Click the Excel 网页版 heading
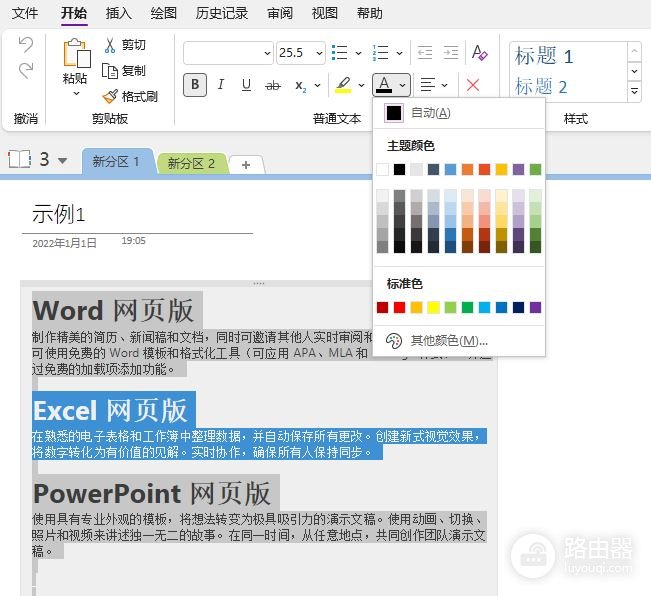Screen dimensions: 651x596 point(110,410)
